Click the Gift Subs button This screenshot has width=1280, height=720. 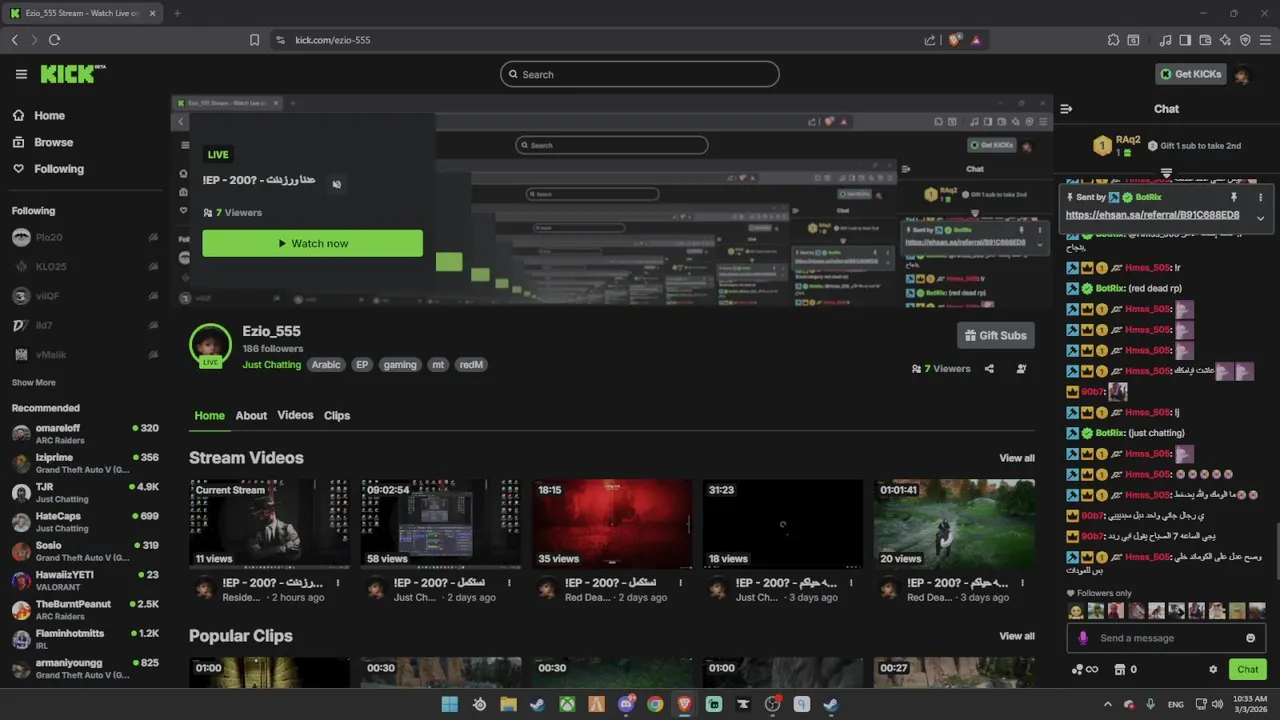pos(995,336)
